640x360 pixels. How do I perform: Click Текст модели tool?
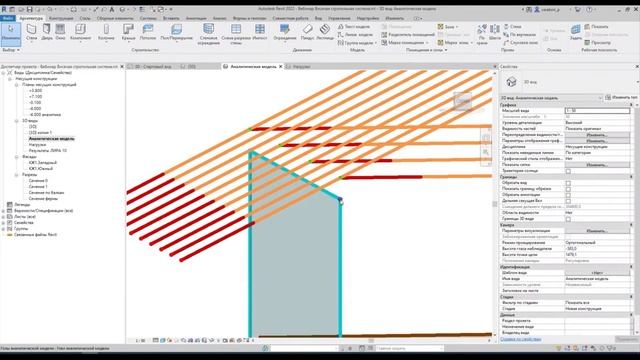click(353, 27)
